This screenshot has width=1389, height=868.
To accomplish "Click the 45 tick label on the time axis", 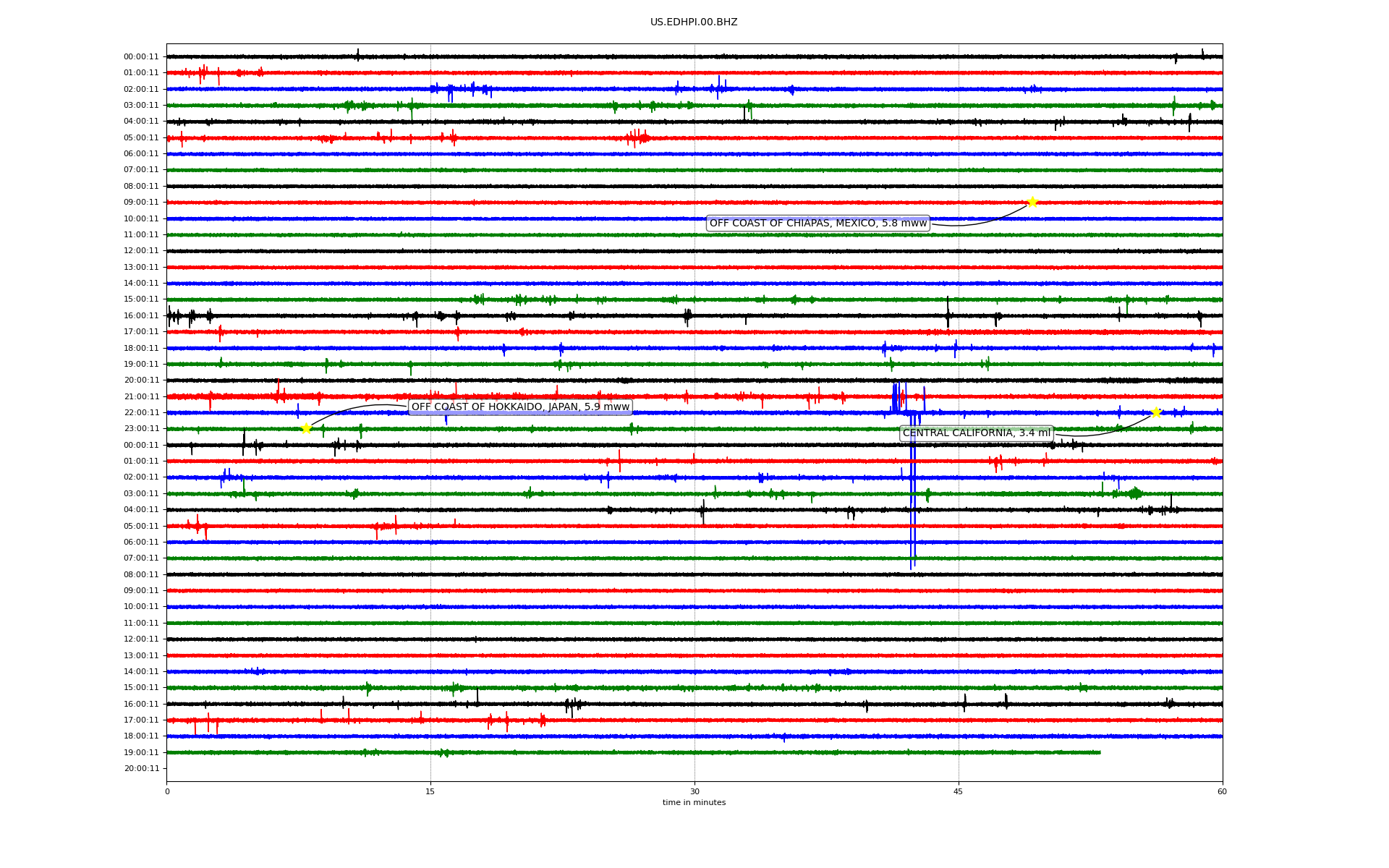I will pos(959,791).
